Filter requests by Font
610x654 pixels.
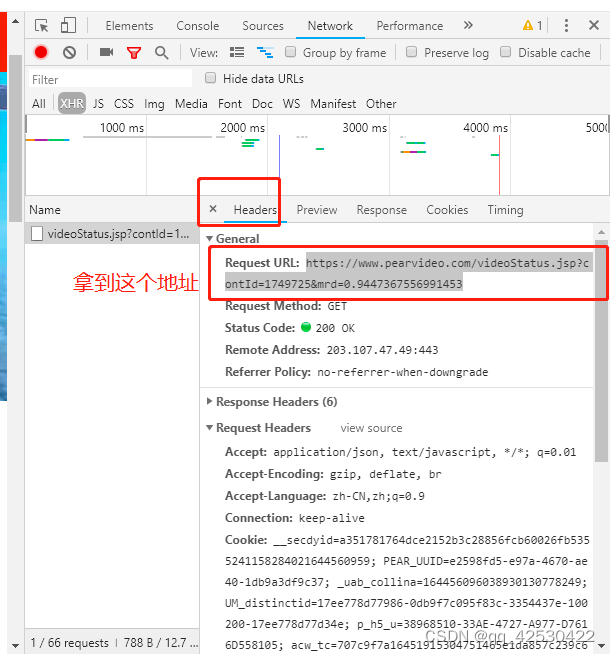click(230, 103)
